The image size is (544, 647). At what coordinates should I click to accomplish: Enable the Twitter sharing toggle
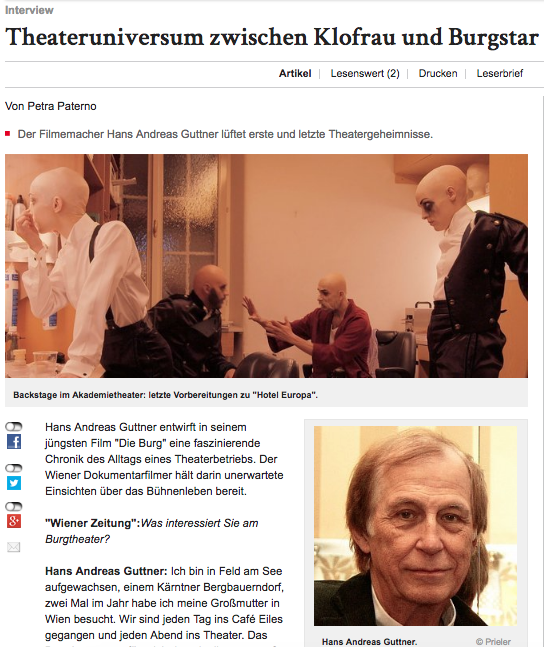[14, 468]
